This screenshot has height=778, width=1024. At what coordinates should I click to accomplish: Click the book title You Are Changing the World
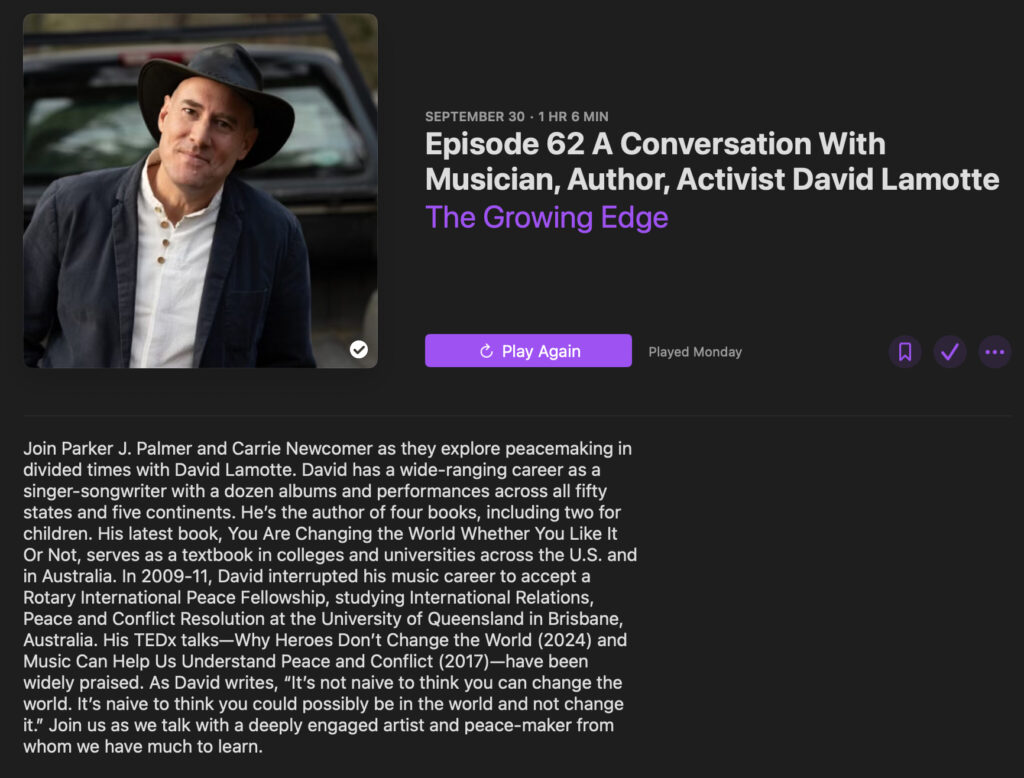(343, 534)
